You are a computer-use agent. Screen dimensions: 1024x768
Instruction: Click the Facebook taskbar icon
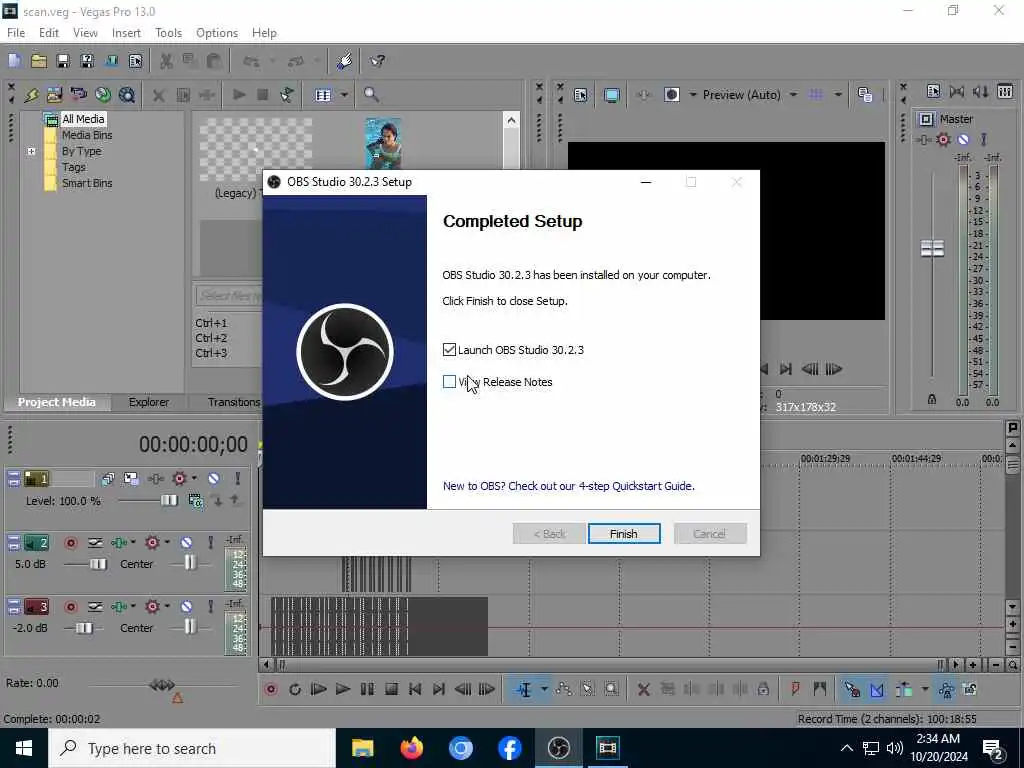[509, 748]
